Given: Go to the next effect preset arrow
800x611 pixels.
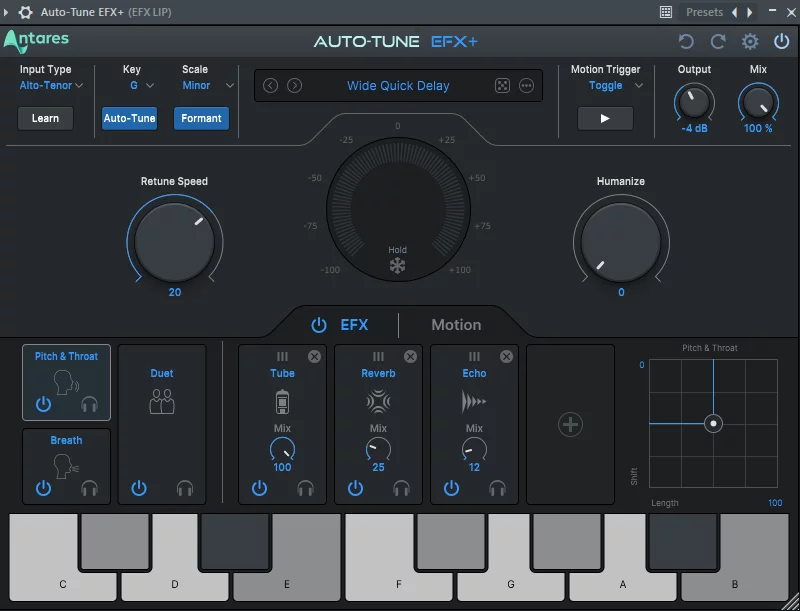Looking at the screenshot, I should pyautogui.click(x=294, y=86).
